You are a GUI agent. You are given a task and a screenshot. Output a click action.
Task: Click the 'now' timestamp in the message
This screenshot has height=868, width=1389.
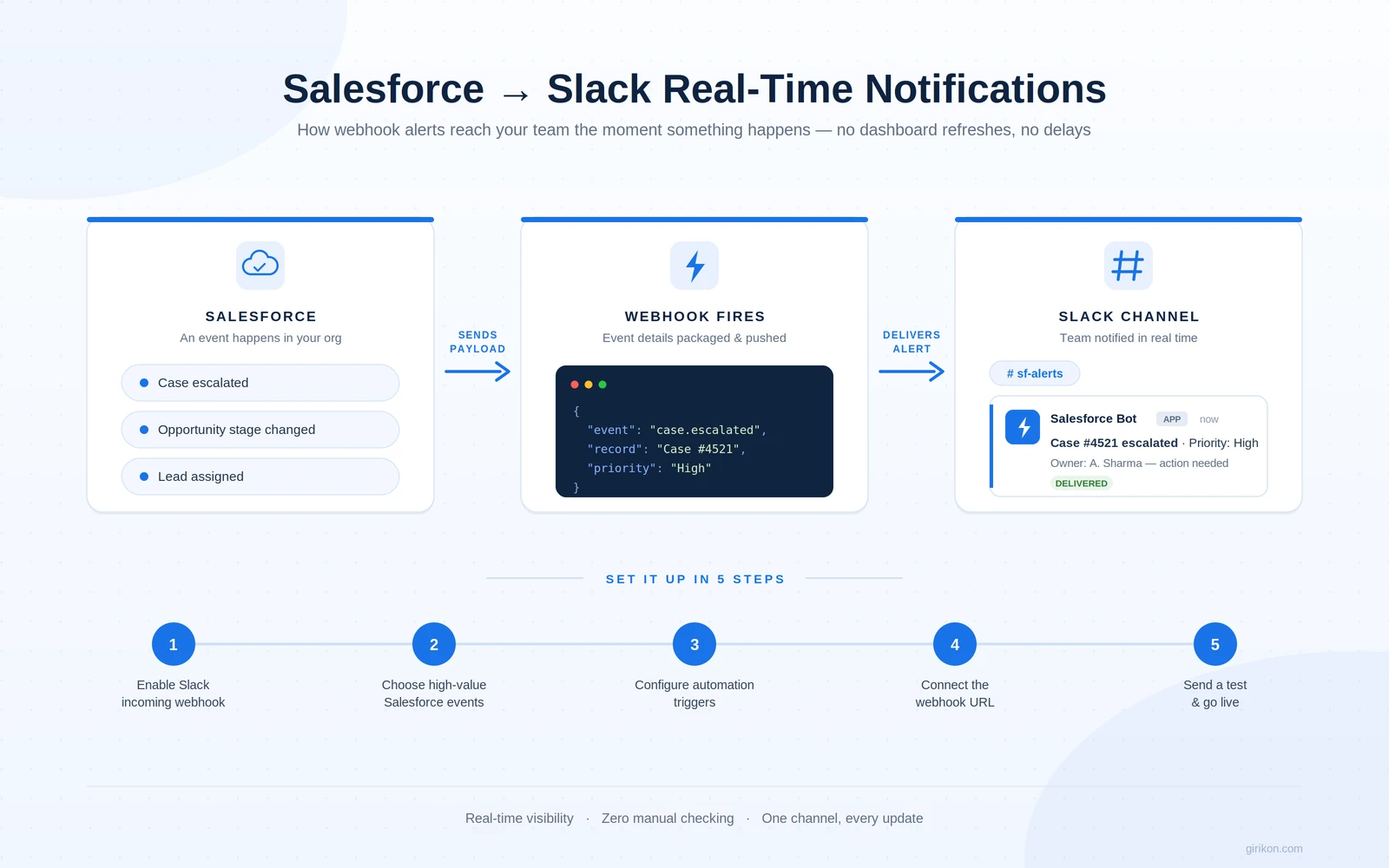(1209, 419)
